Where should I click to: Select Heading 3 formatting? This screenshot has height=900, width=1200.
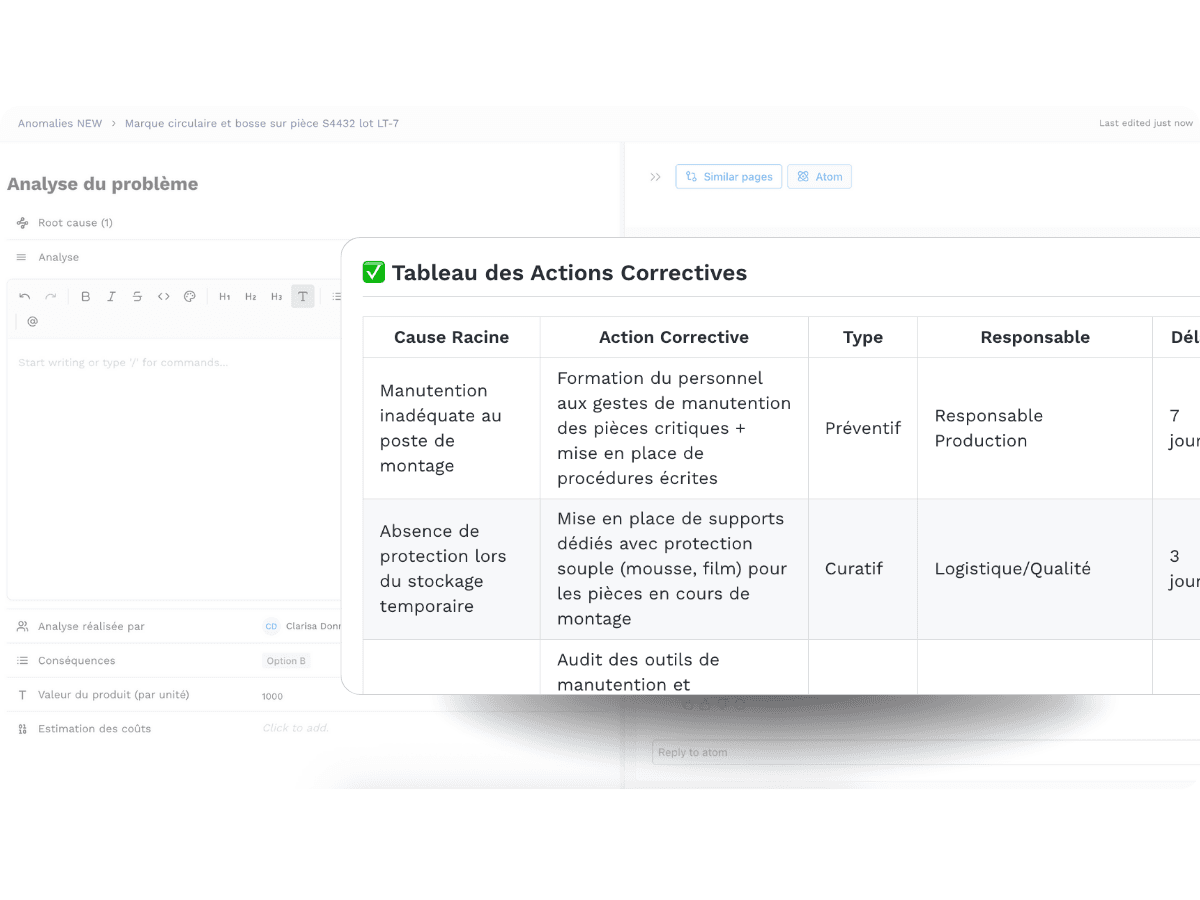point(276,296)
